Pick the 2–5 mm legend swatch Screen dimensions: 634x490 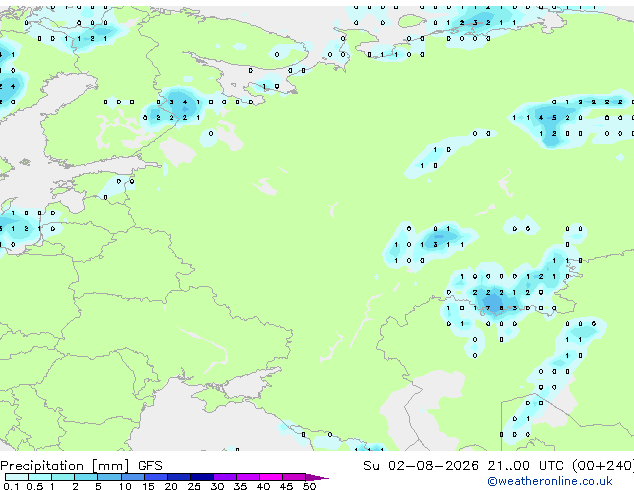(x=86, y=477)
